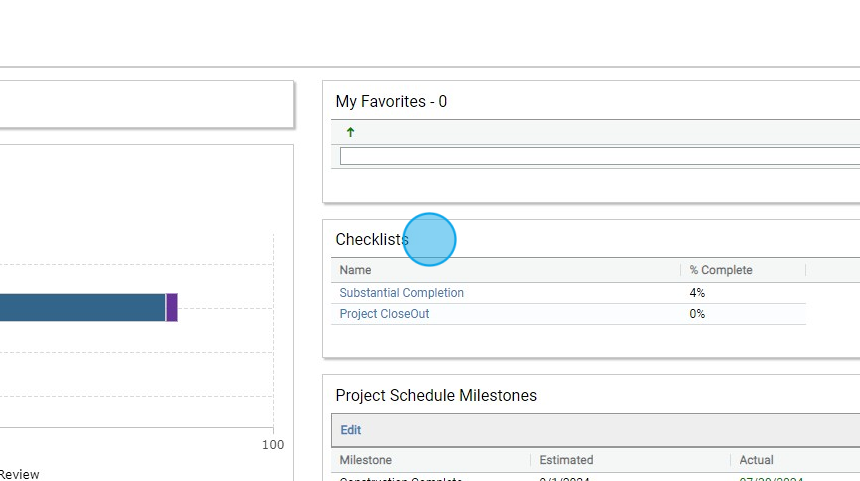Click Edit in Project Schedule Milestones

351,430
